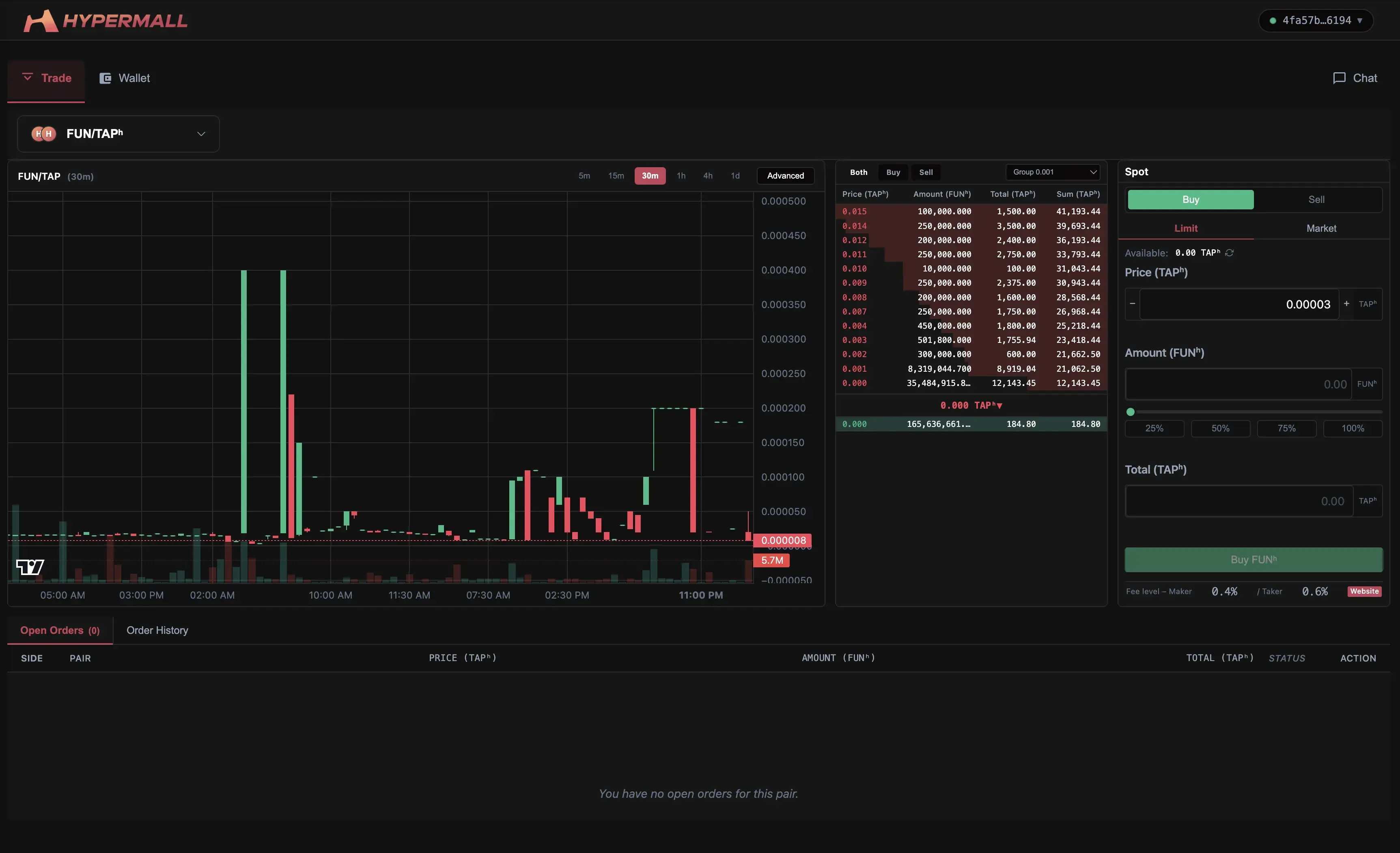Open the Order History tab

pos(157,630)
